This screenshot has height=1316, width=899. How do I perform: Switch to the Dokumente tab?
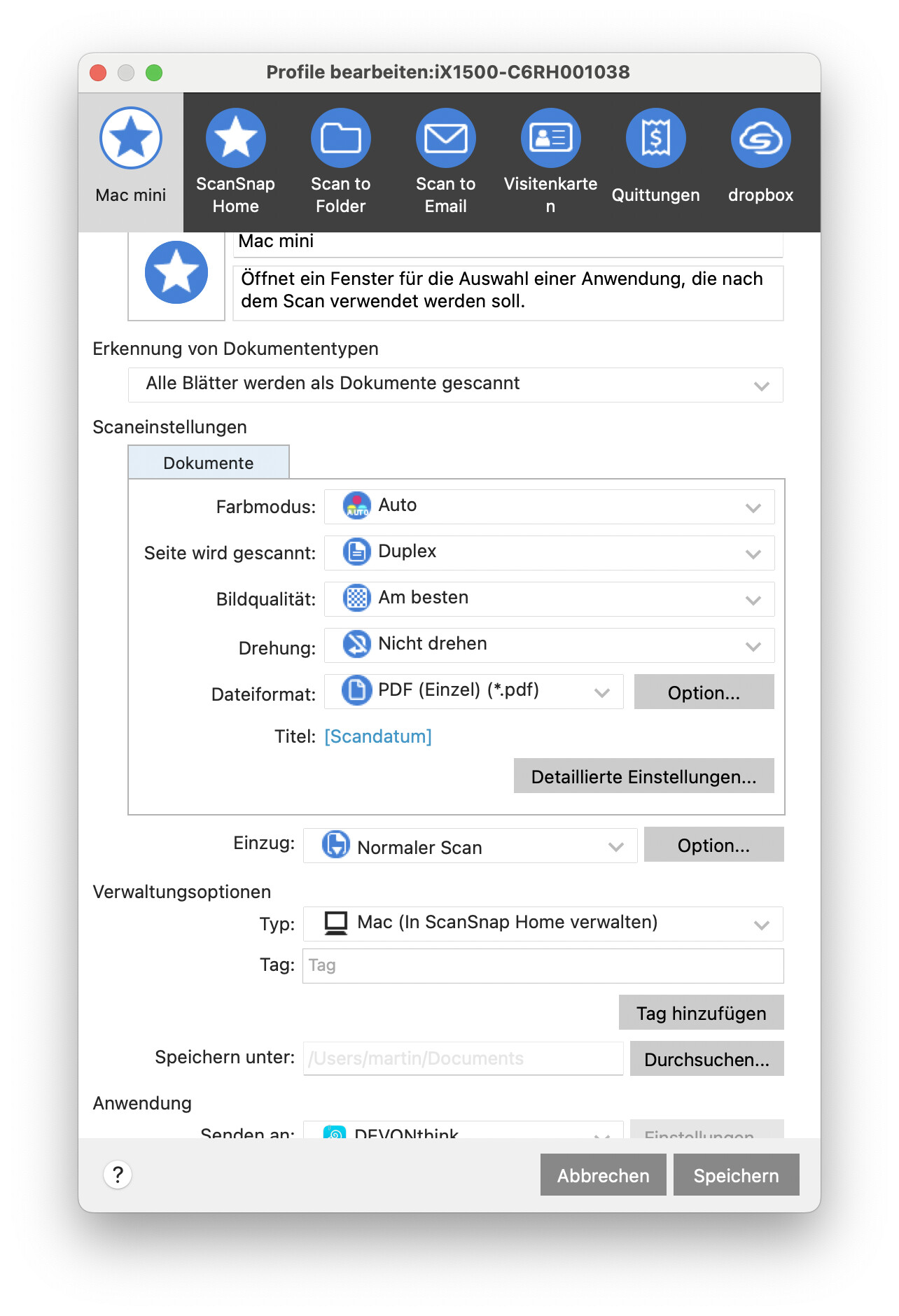[x=209, y=463]
